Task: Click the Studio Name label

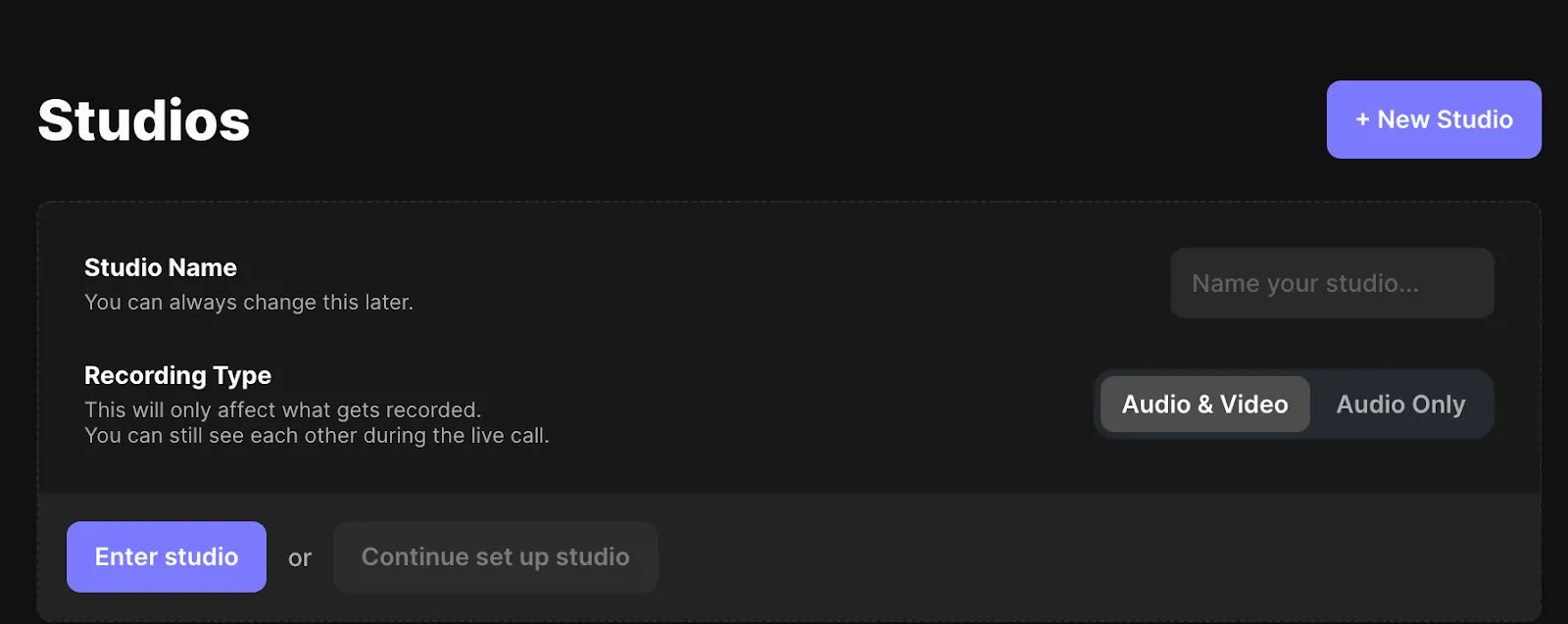Action: pos(161,267)
